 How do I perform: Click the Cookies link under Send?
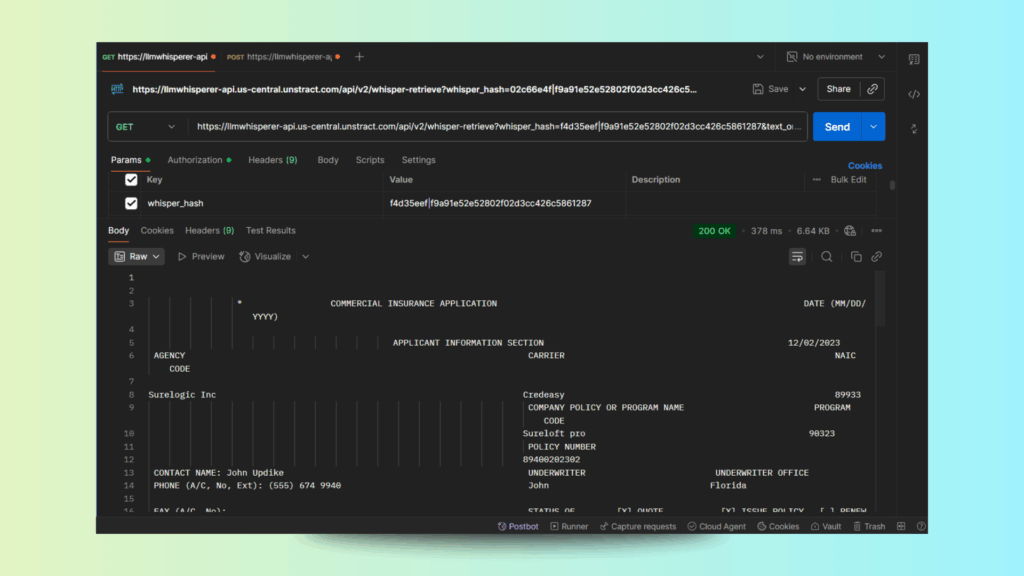pyautogui.click(x=865, y=166)
